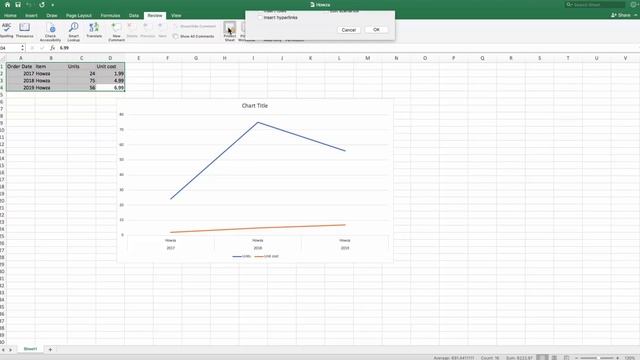Go to next sheet arrow
The image size is (640, 360).
(x=11, y=350)
